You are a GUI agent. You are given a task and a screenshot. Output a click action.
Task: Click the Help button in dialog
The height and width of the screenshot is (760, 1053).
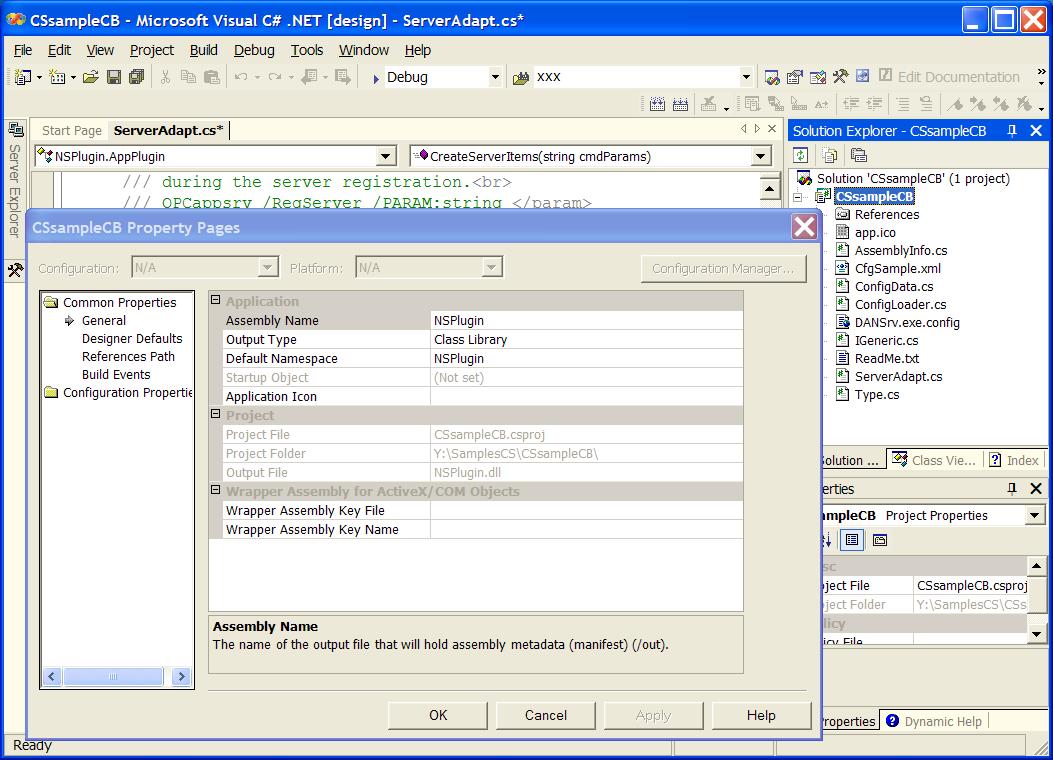(761, 715)
